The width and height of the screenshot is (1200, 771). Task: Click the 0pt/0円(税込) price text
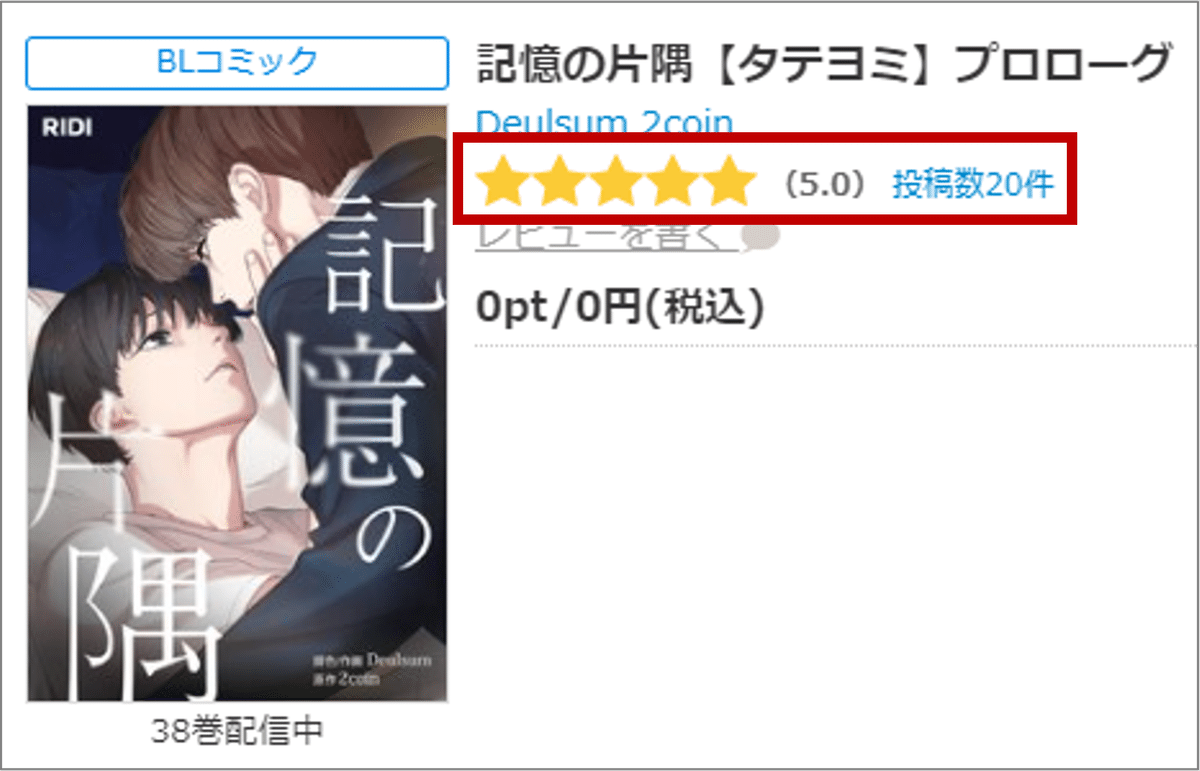620,309
